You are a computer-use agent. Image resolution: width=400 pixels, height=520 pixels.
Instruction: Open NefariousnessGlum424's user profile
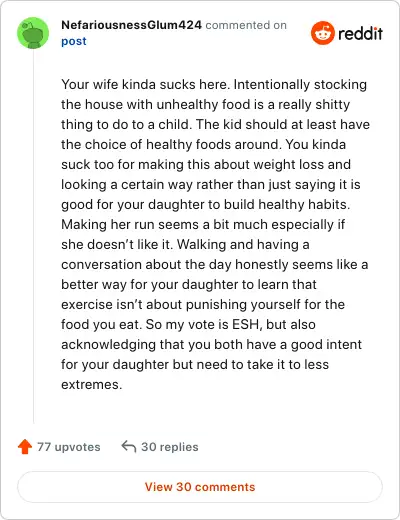tap(131, 25)
